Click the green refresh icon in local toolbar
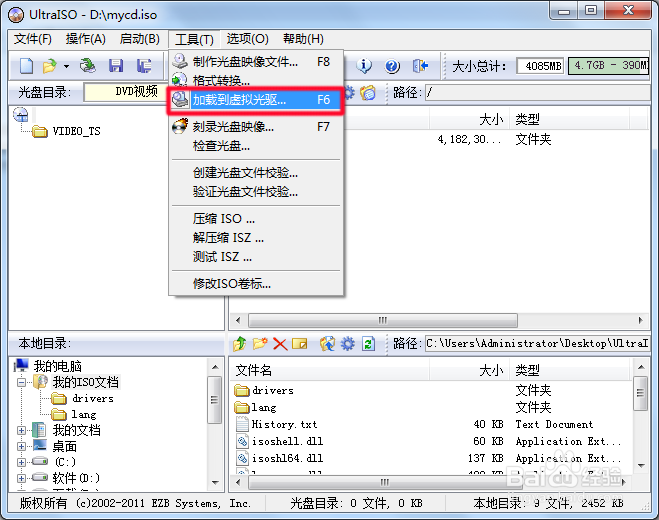The image size is (659, 520). [368, 343]
